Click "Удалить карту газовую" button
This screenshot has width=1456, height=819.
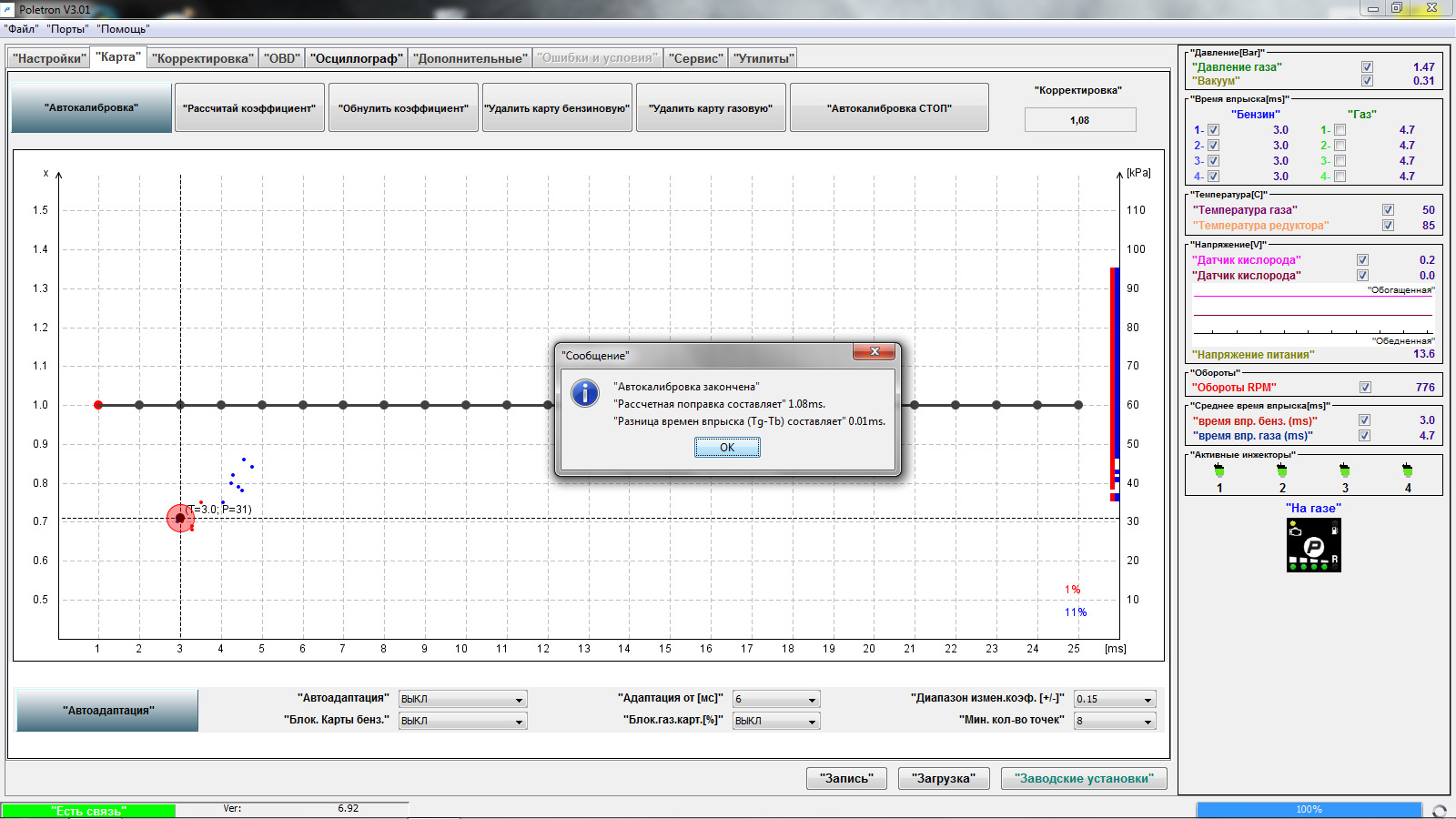click(x=711, y=107)
